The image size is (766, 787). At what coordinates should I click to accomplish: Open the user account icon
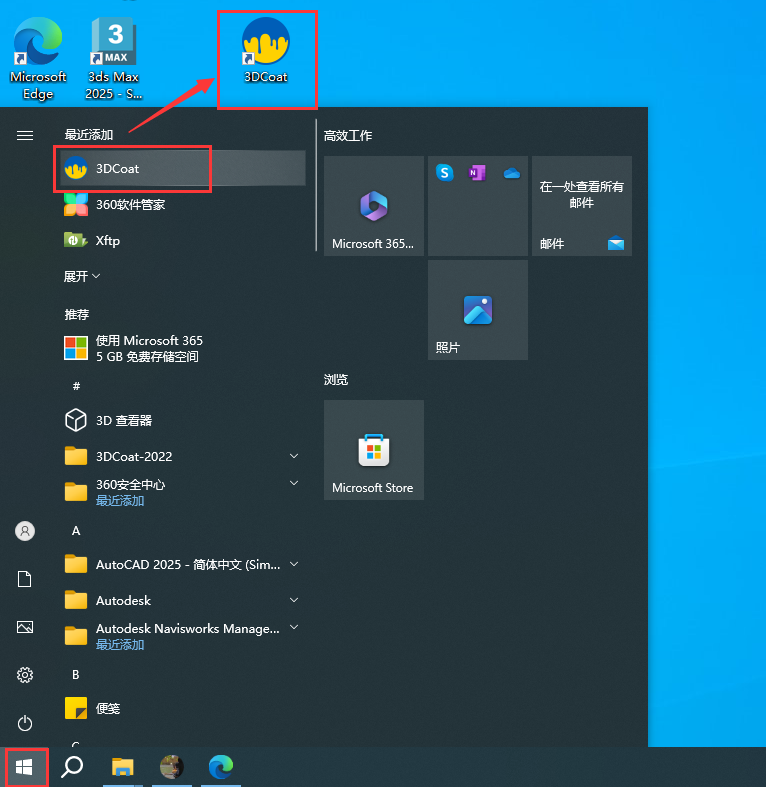[x=25, y=531]
